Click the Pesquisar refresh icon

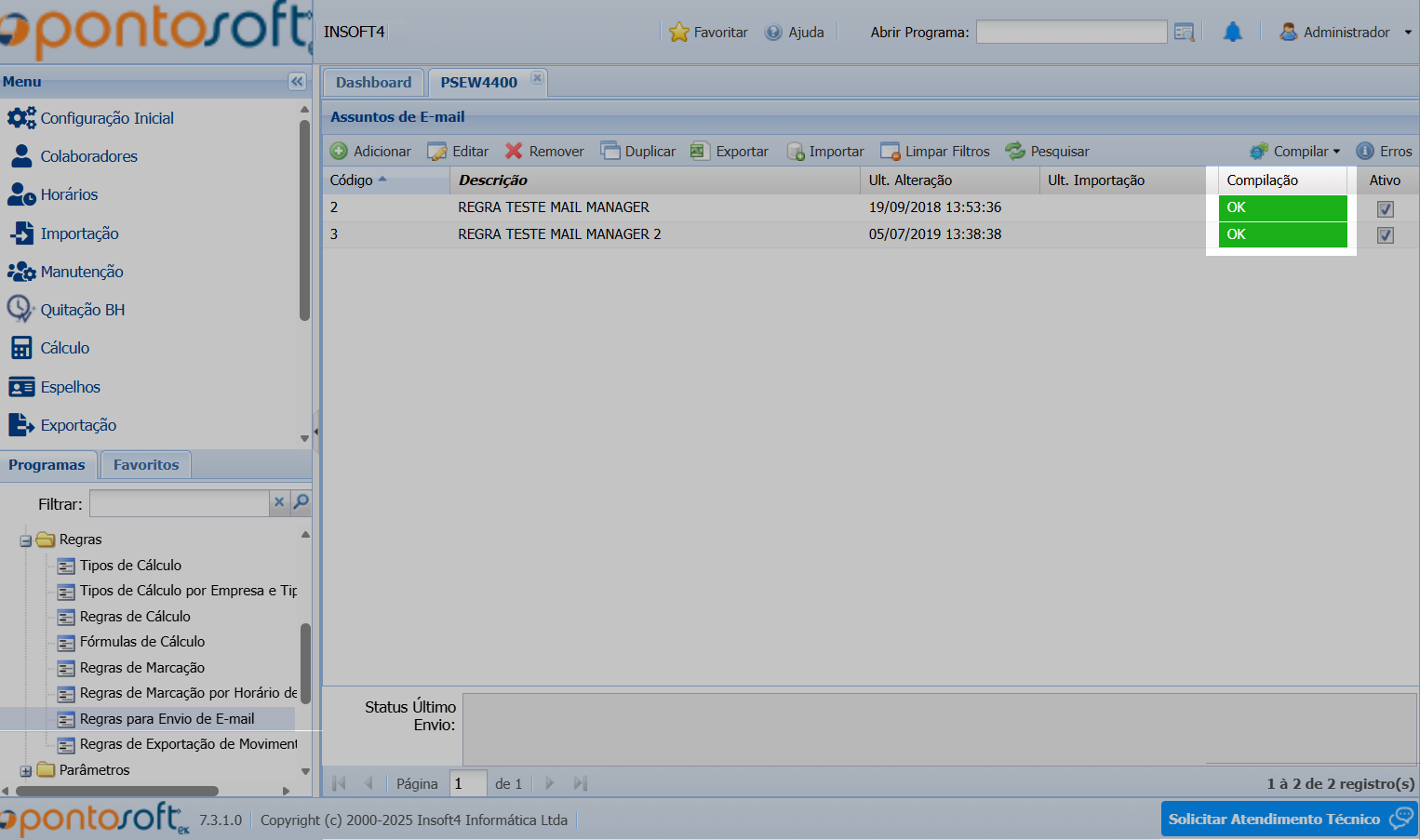1015,152
